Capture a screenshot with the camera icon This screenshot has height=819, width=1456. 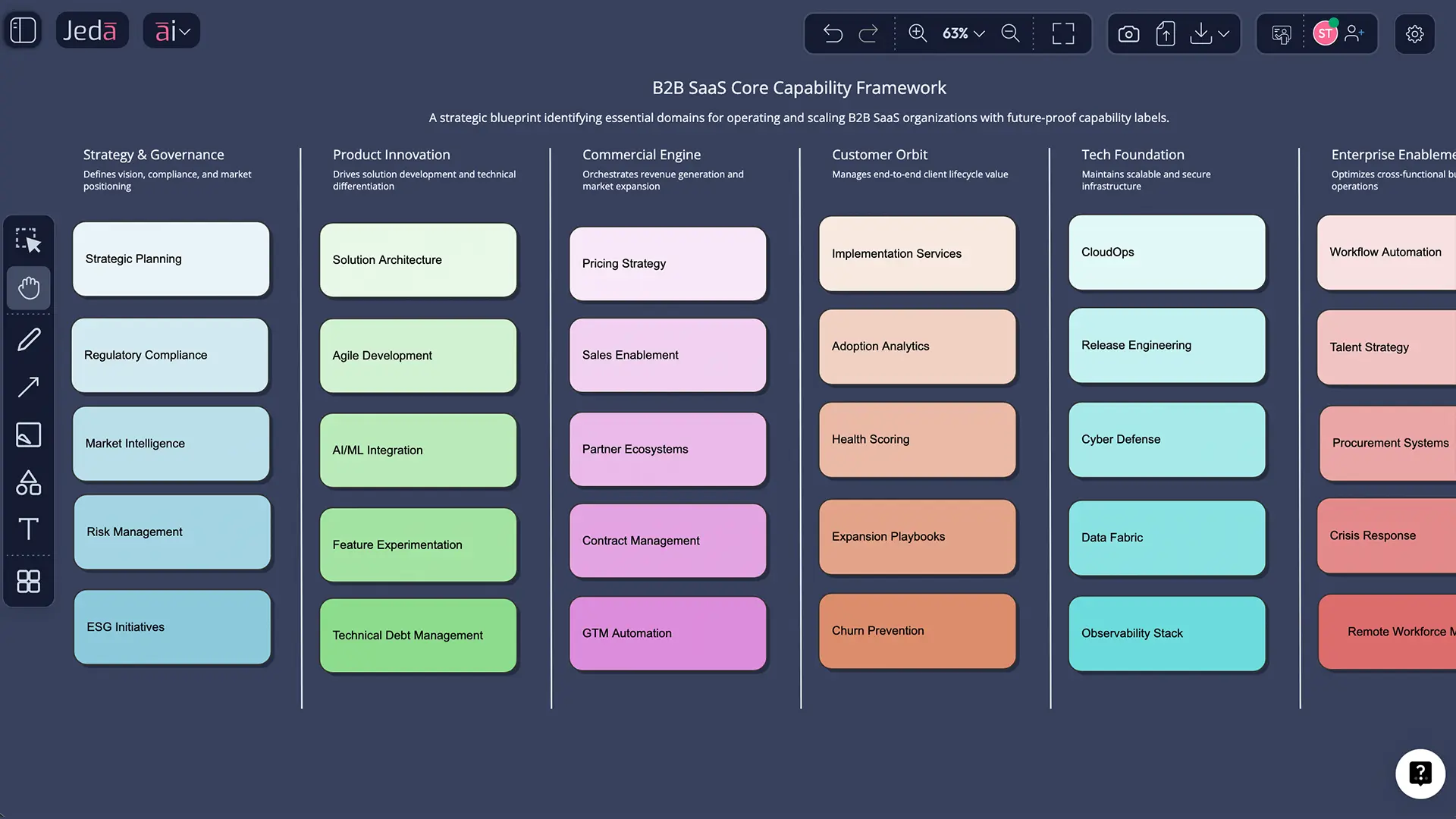(x=1128, y=33)
